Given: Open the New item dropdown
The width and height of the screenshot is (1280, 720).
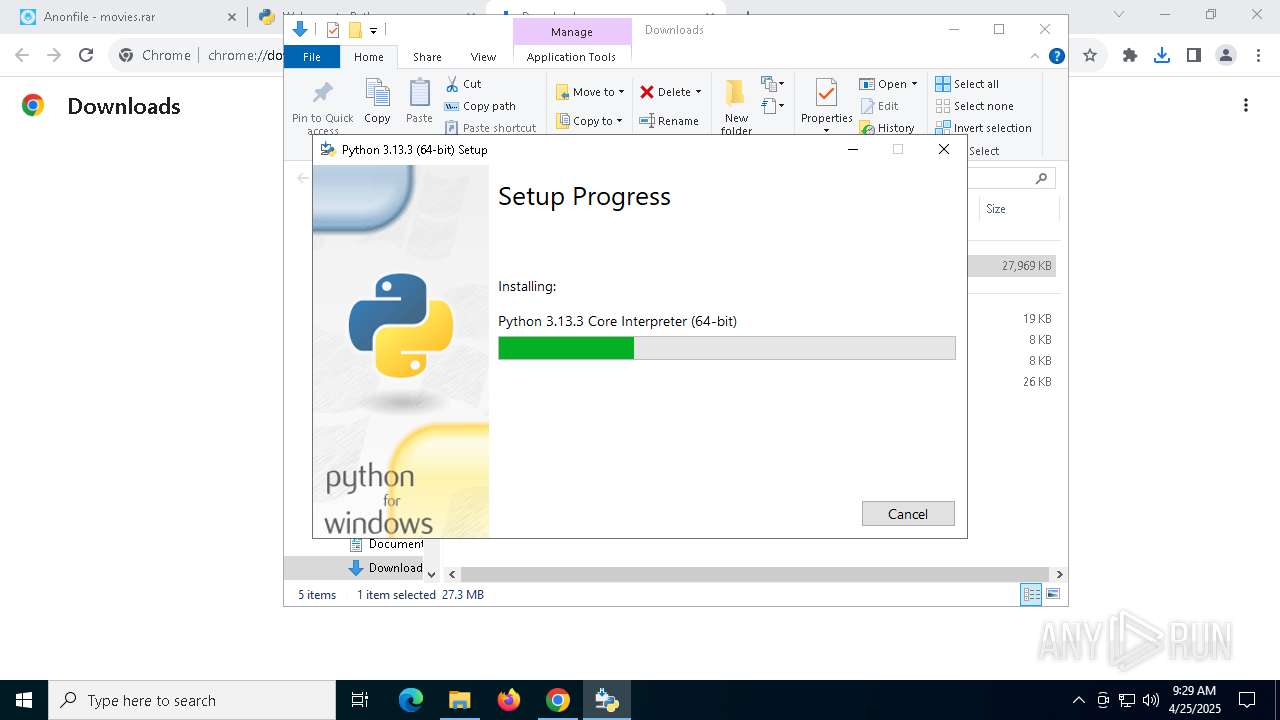Looking at the screenshot, I should pos(772,84).
